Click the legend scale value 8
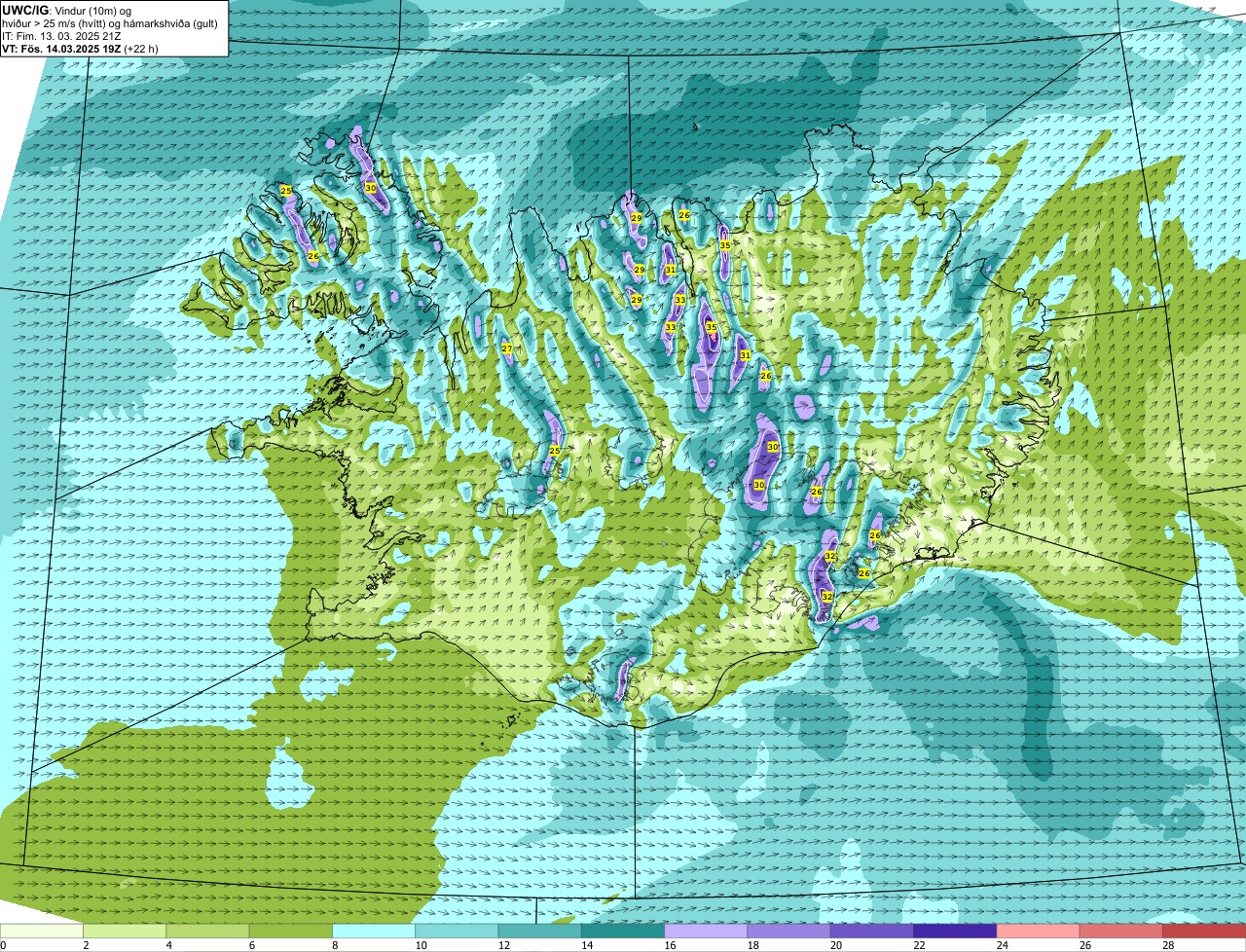 (334, 945)
